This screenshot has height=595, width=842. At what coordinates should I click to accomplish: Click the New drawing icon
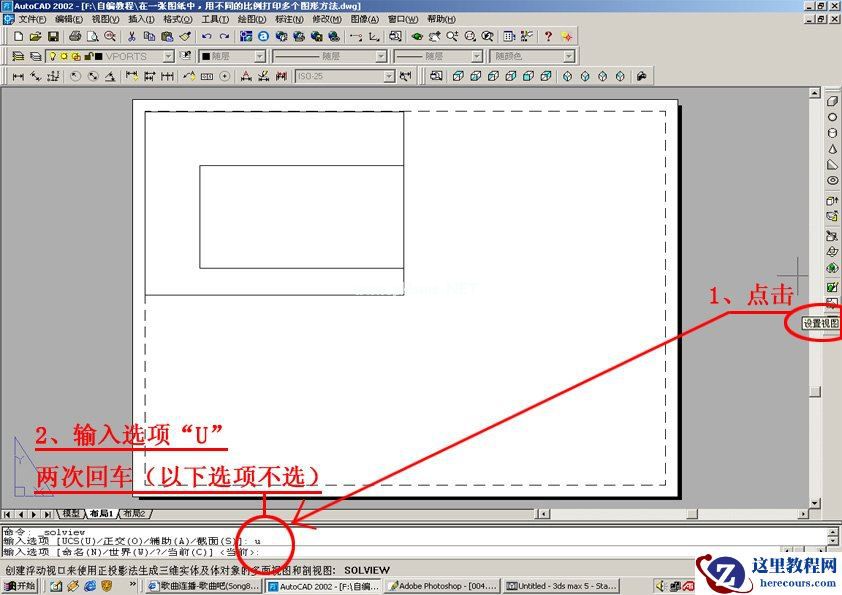19,37
